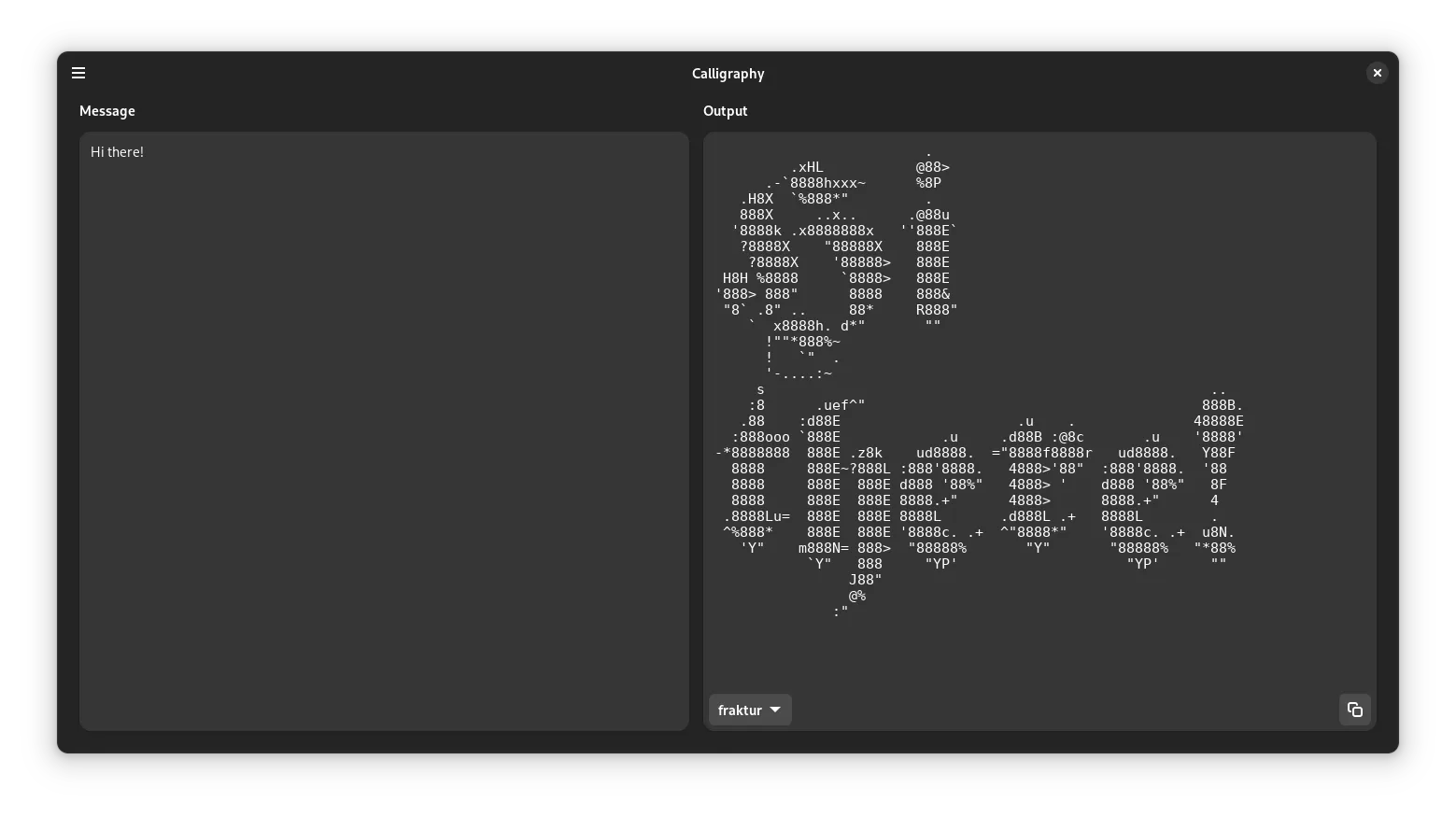Click the ASCII art letter H
This screenshot has height=816, width=1456.
pyautogui.click(x=803, y=261)
